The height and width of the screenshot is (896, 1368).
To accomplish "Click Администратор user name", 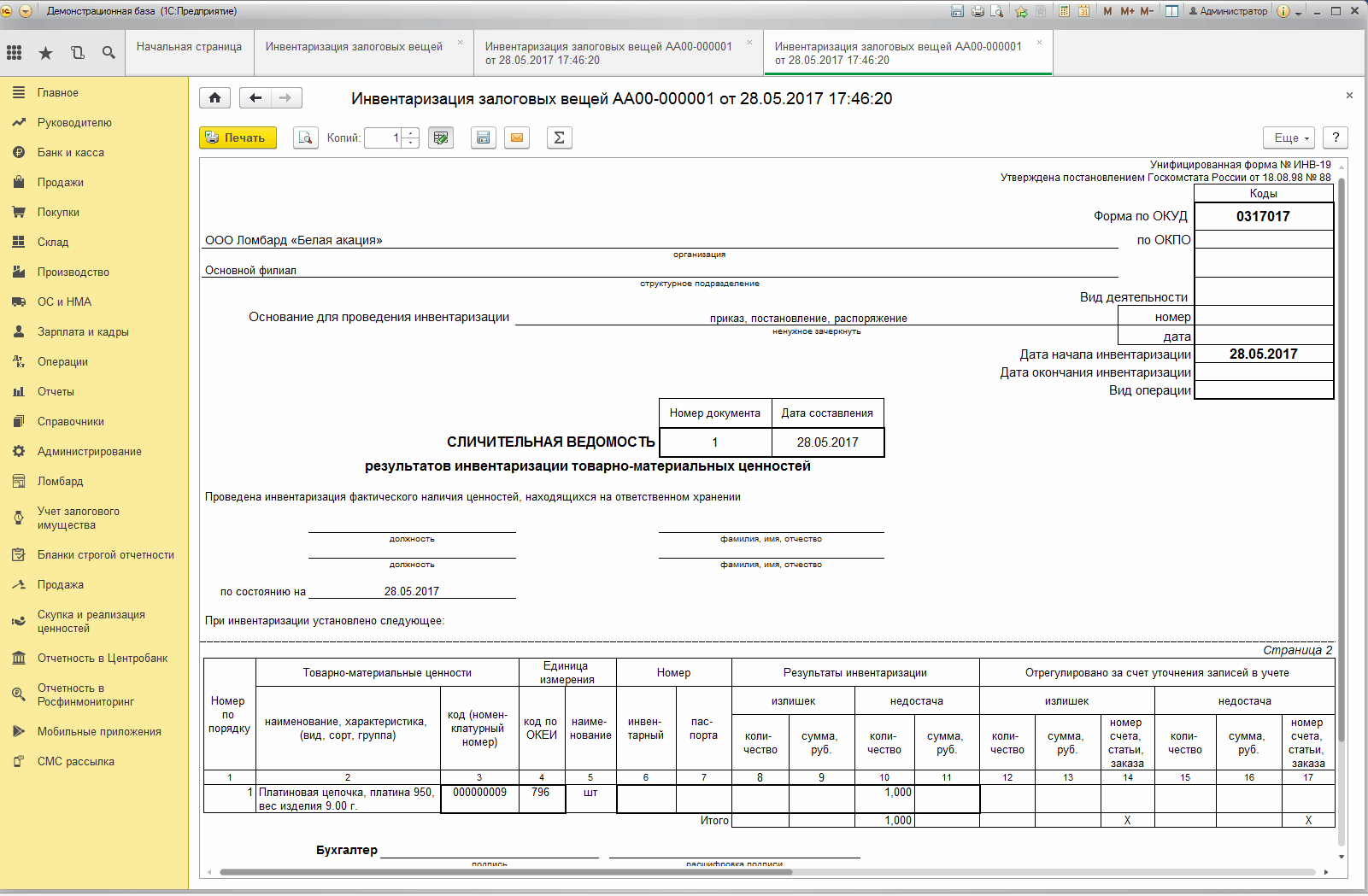I will [1228, 11].
